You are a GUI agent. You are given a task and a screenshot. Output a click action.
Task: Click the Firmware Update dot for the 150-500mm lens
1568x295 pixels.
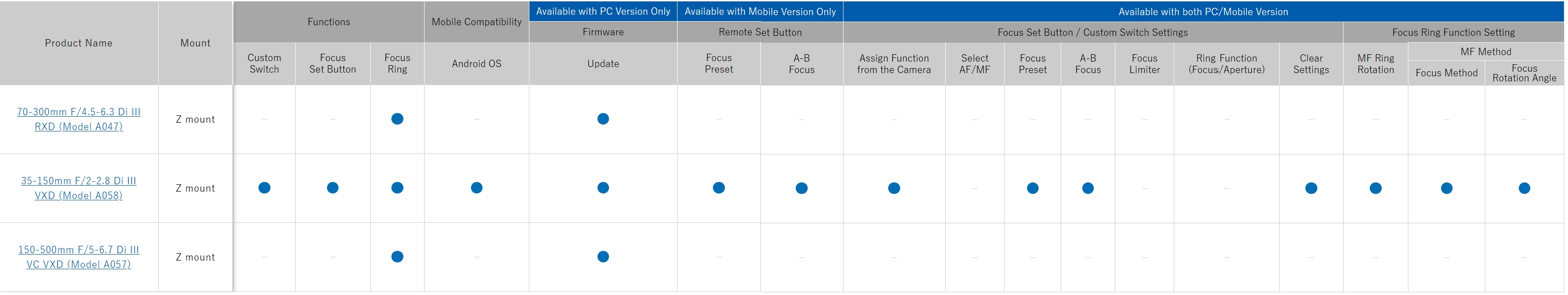point(603,257)
